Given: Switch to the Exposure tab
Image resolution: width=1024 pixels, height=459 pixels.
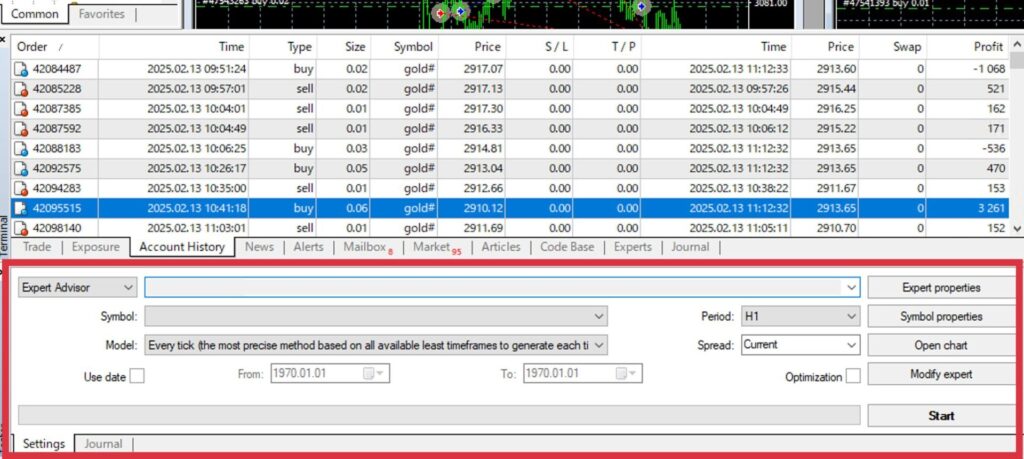Looking at the screenshot, I should pyautogui.click(x=96, y=247).
